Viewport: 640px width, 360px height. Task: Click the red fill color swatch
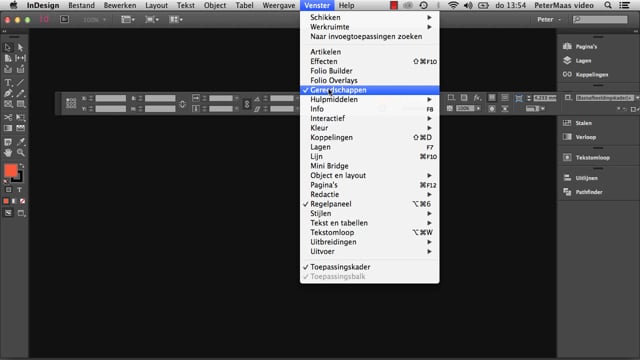pos(11,171)
